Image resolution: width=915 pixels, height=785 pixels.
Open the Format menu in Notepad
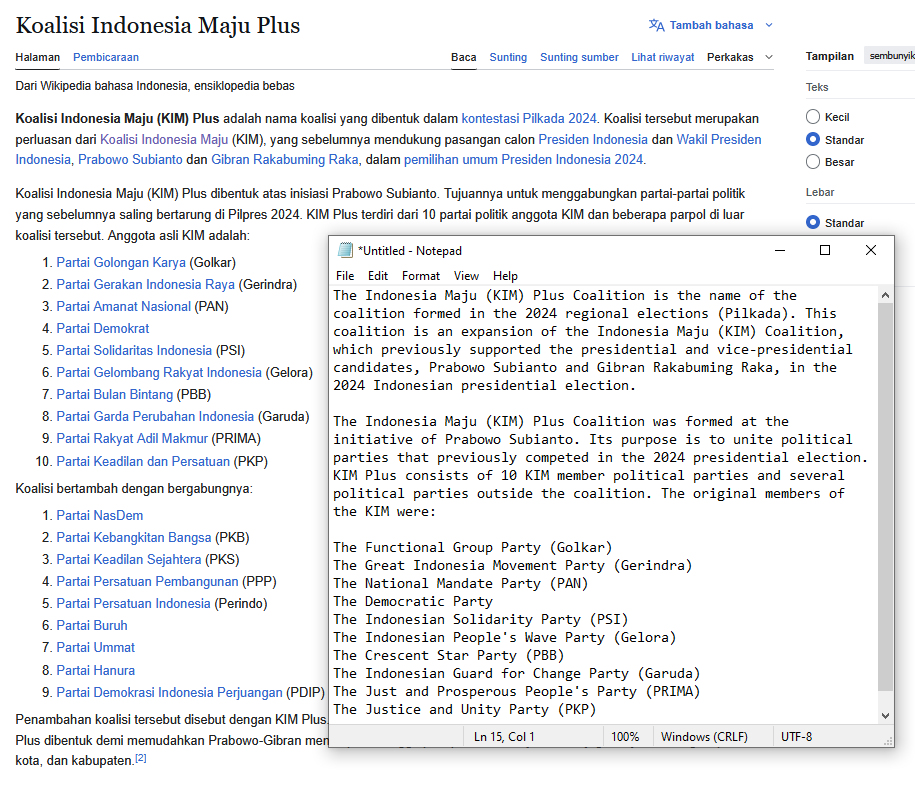pos(421,276)
